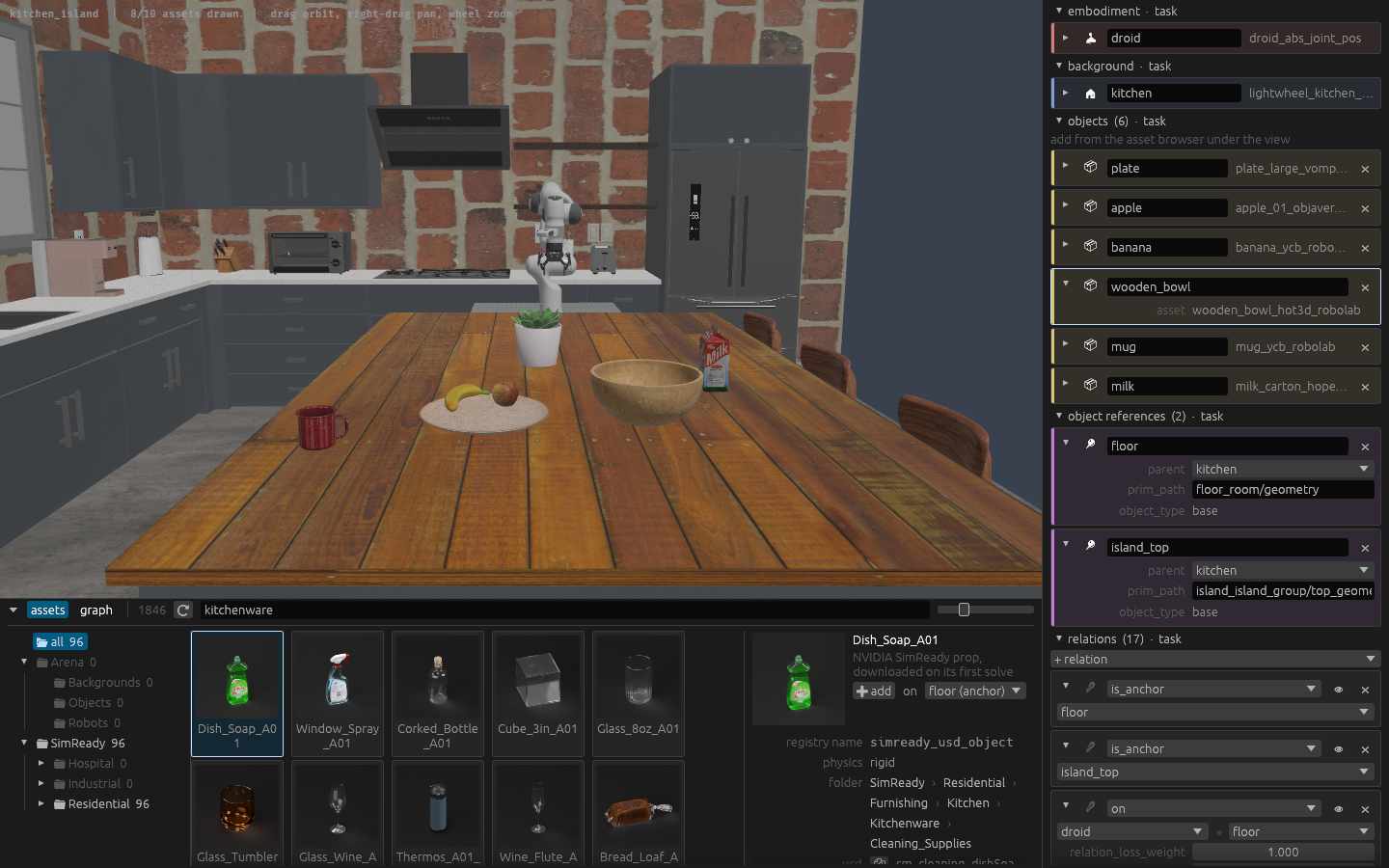Switch to the graph tab

[x=96, y=610]
